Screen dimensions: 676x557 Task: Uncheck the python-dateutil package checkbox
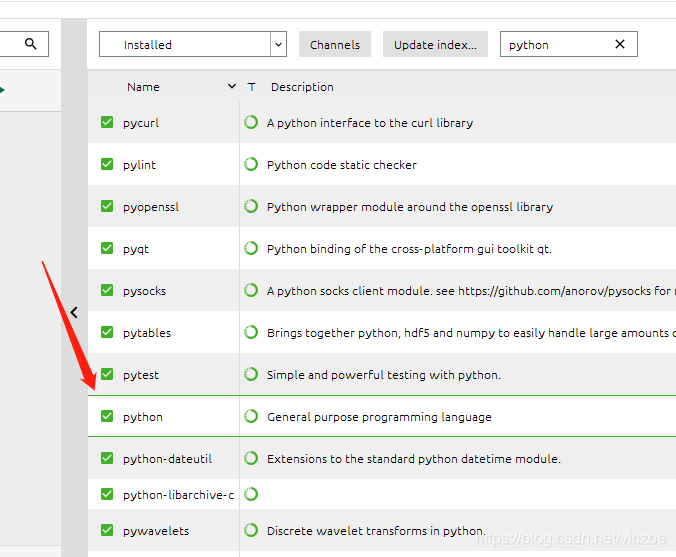pyautogui.click(x=107, y=458)
